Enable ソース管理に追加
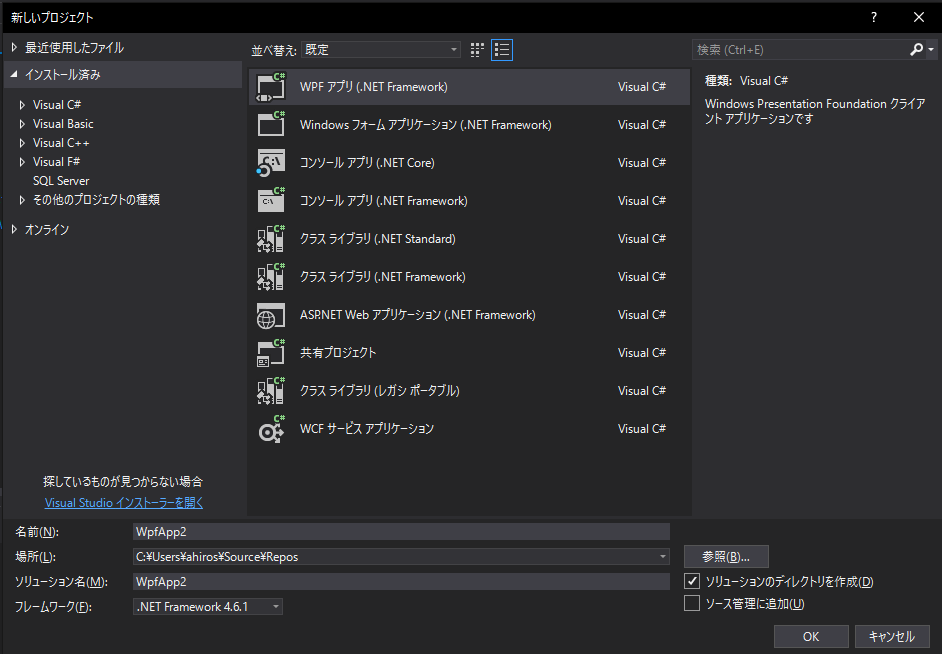Viewport: 942px width, 654px height. click(x=693, y=602)
